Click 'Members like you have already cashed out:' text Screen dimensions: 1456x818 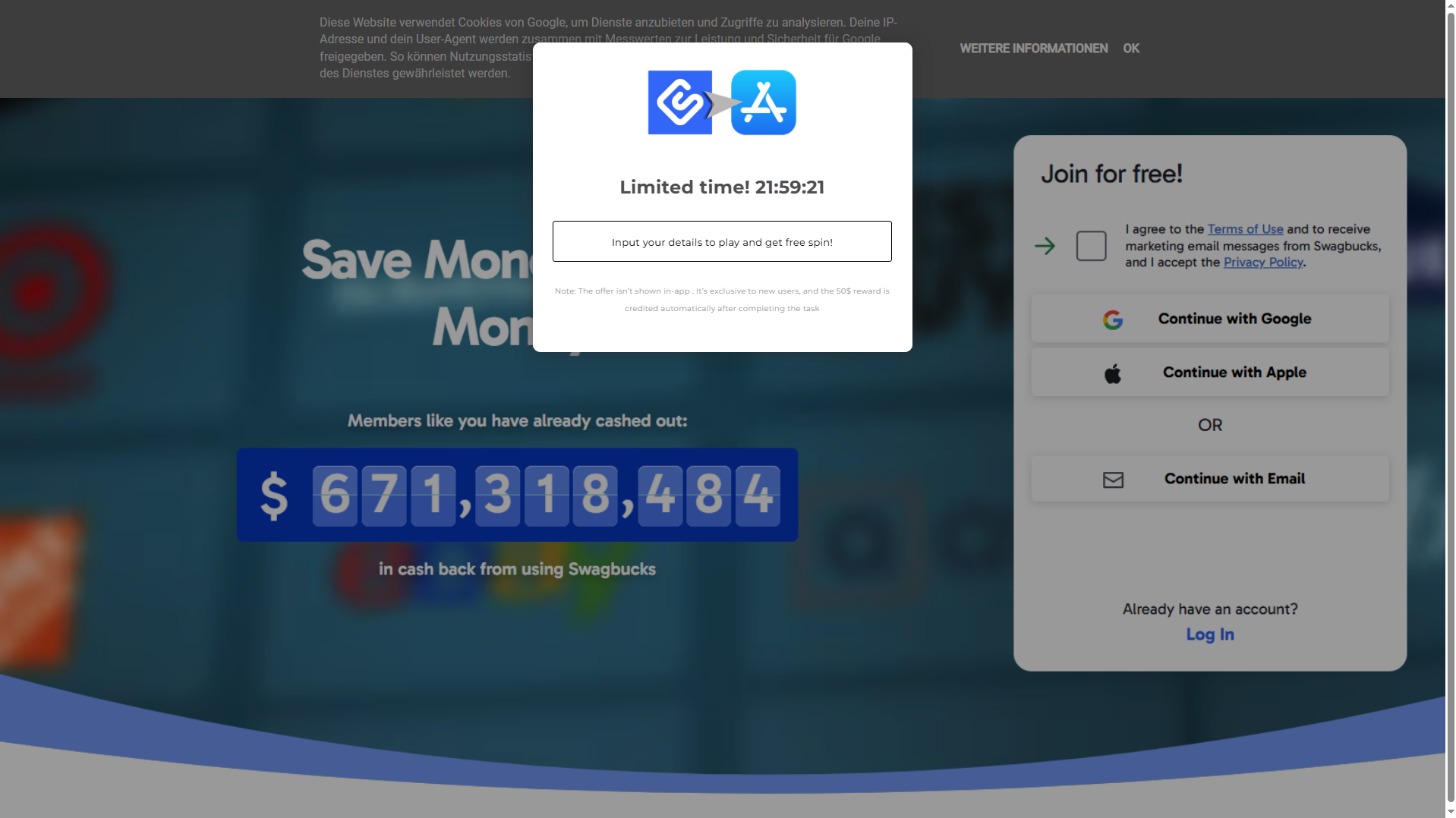point(517,421)
